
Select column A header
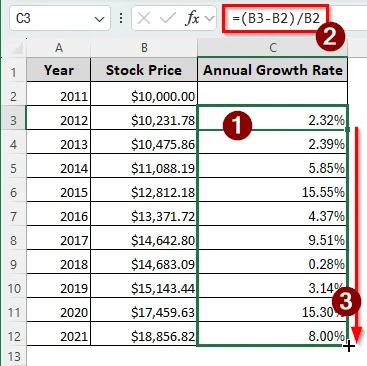coord(59,48)
